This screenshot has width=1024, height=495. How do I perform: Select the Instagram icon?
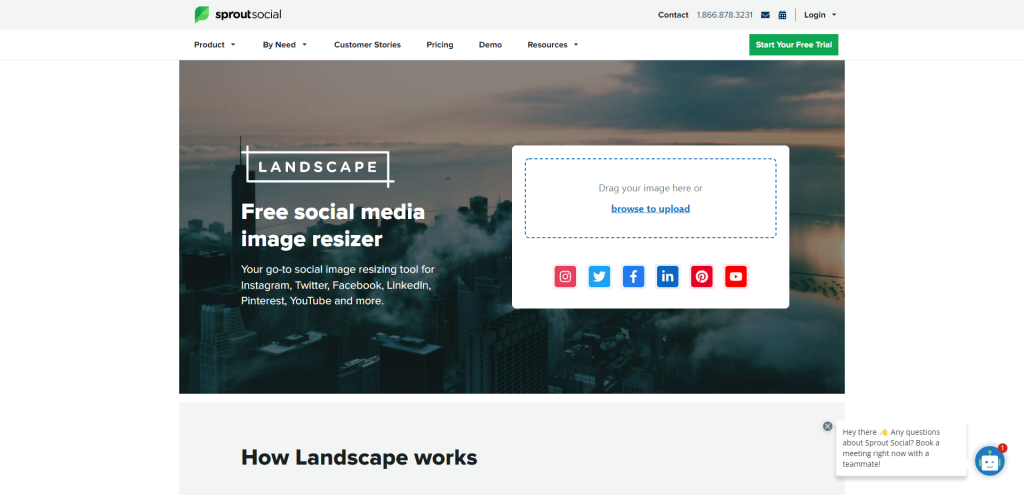566,277
